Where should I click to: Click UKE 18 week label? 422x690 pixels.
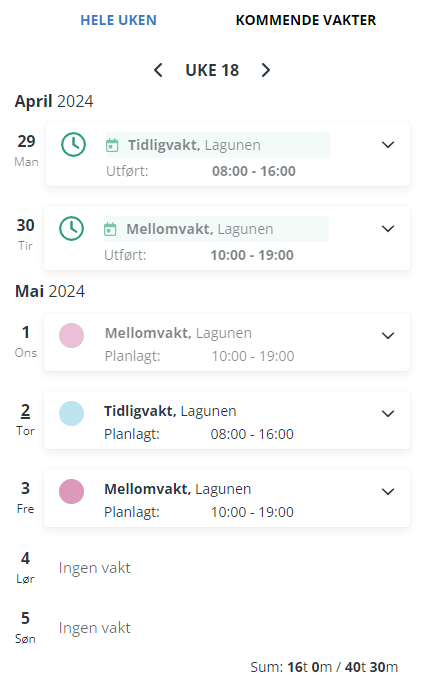(212, 70)
